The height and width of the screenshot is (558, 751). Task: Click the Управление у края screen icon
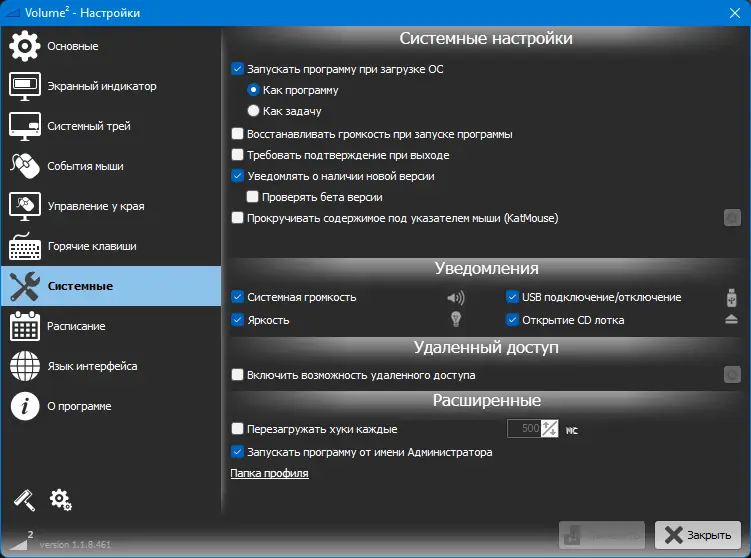[x=24, y=206]
